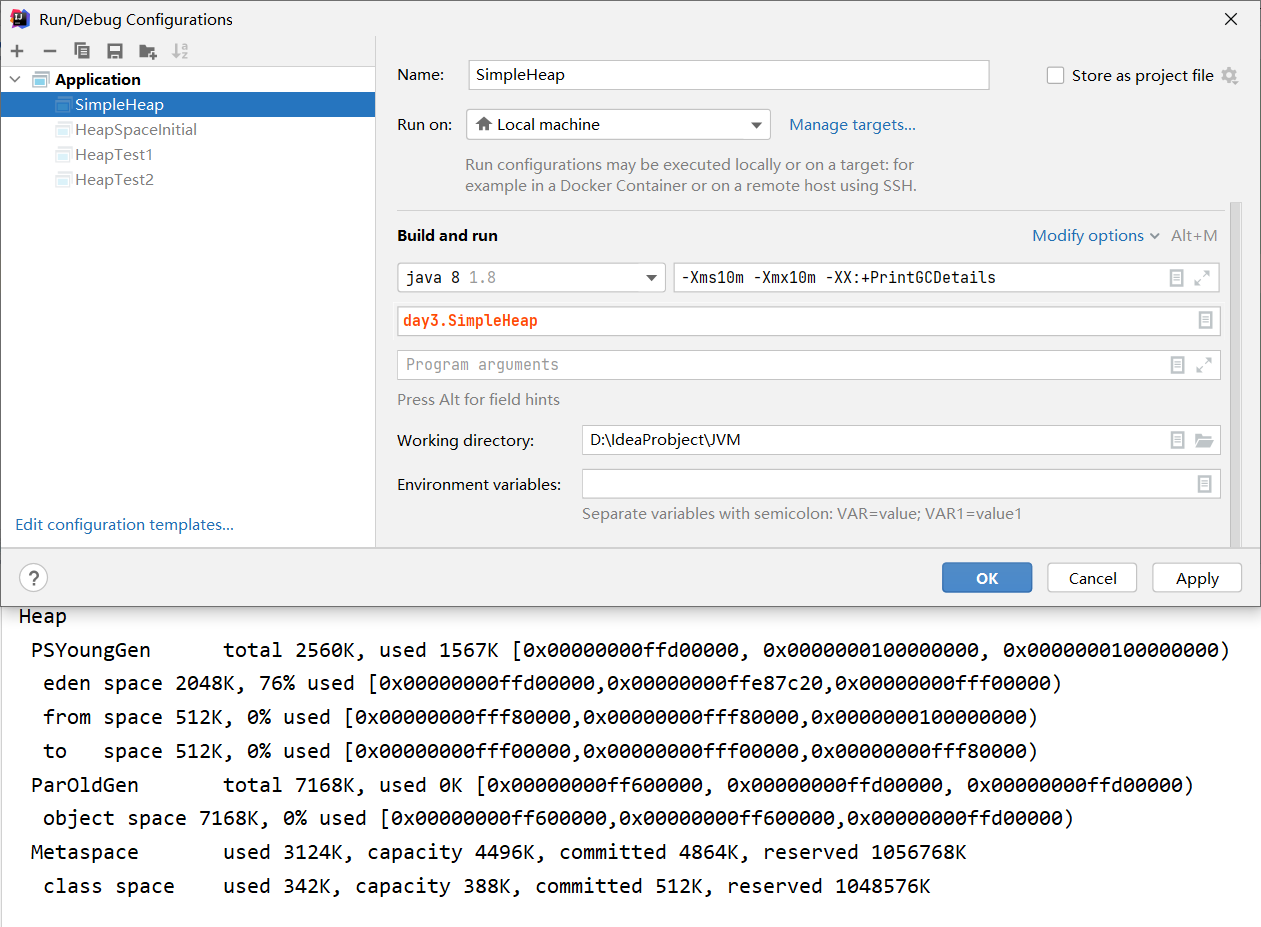Select the SimpleHeap configuration
The image size is (1261, 927).
[x=188, y=104]
